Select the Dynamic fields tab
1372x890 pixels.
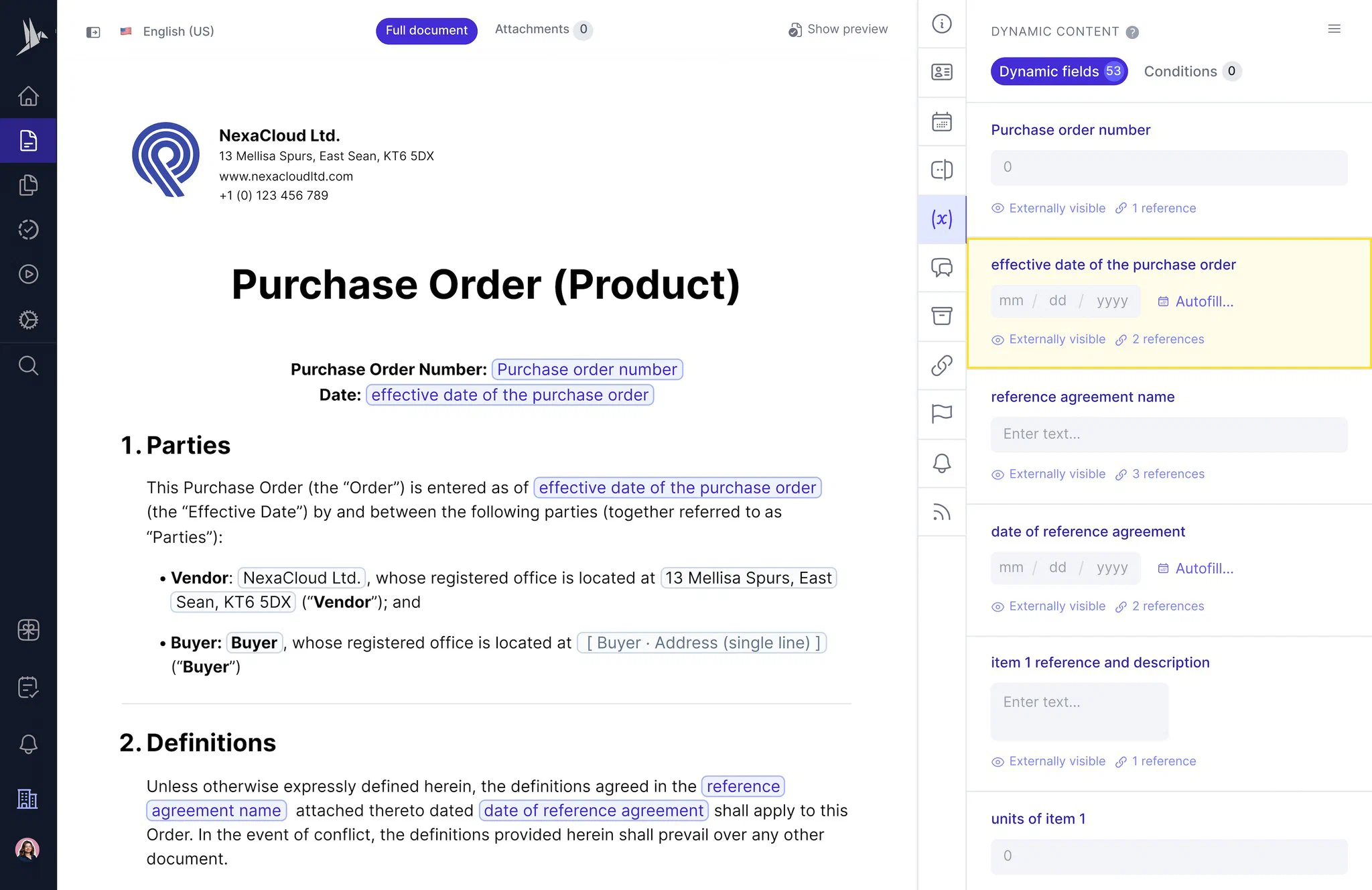click(1059, 71)
